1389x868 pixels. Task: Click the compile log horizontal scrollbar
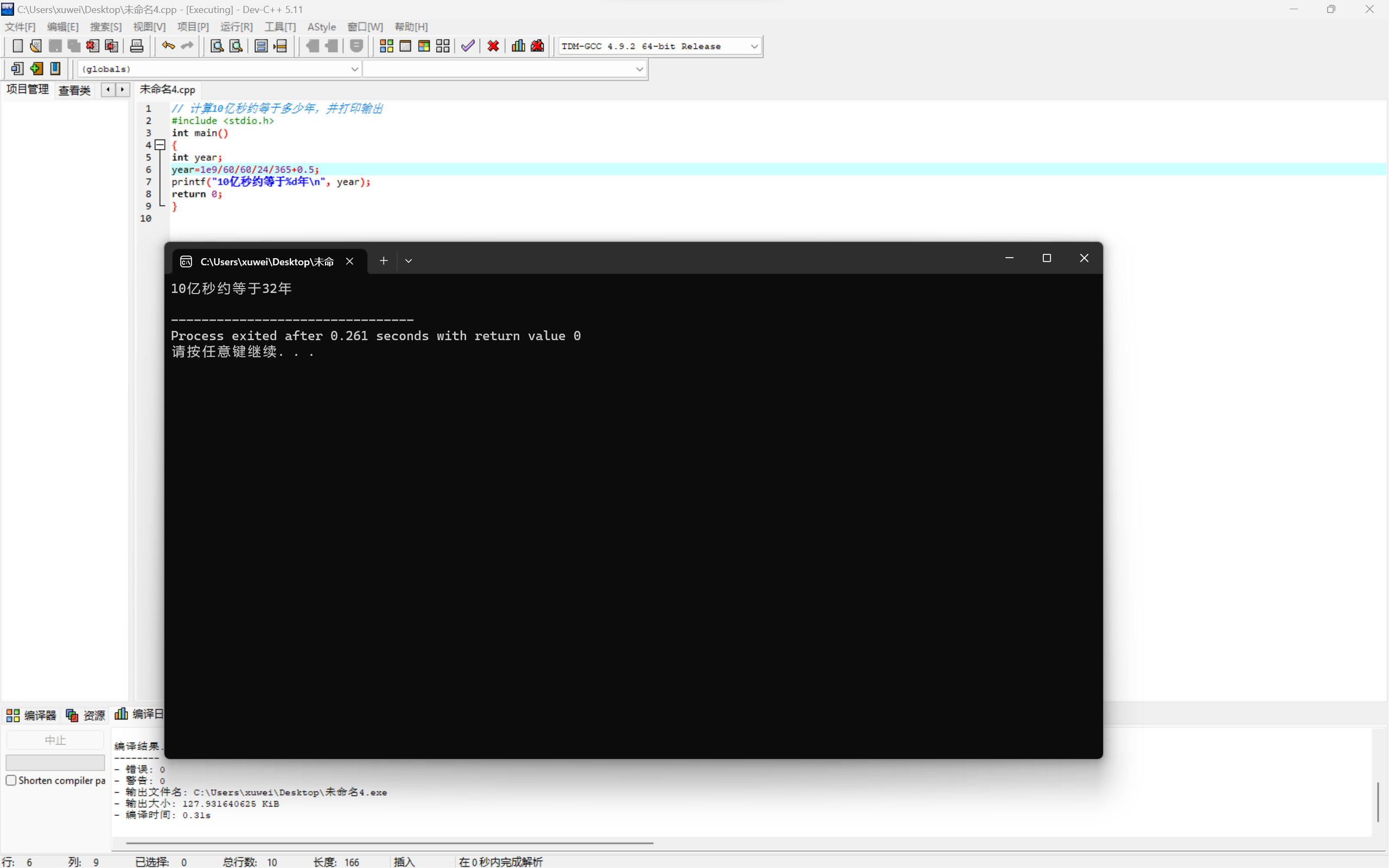click(x=389, y=843)
